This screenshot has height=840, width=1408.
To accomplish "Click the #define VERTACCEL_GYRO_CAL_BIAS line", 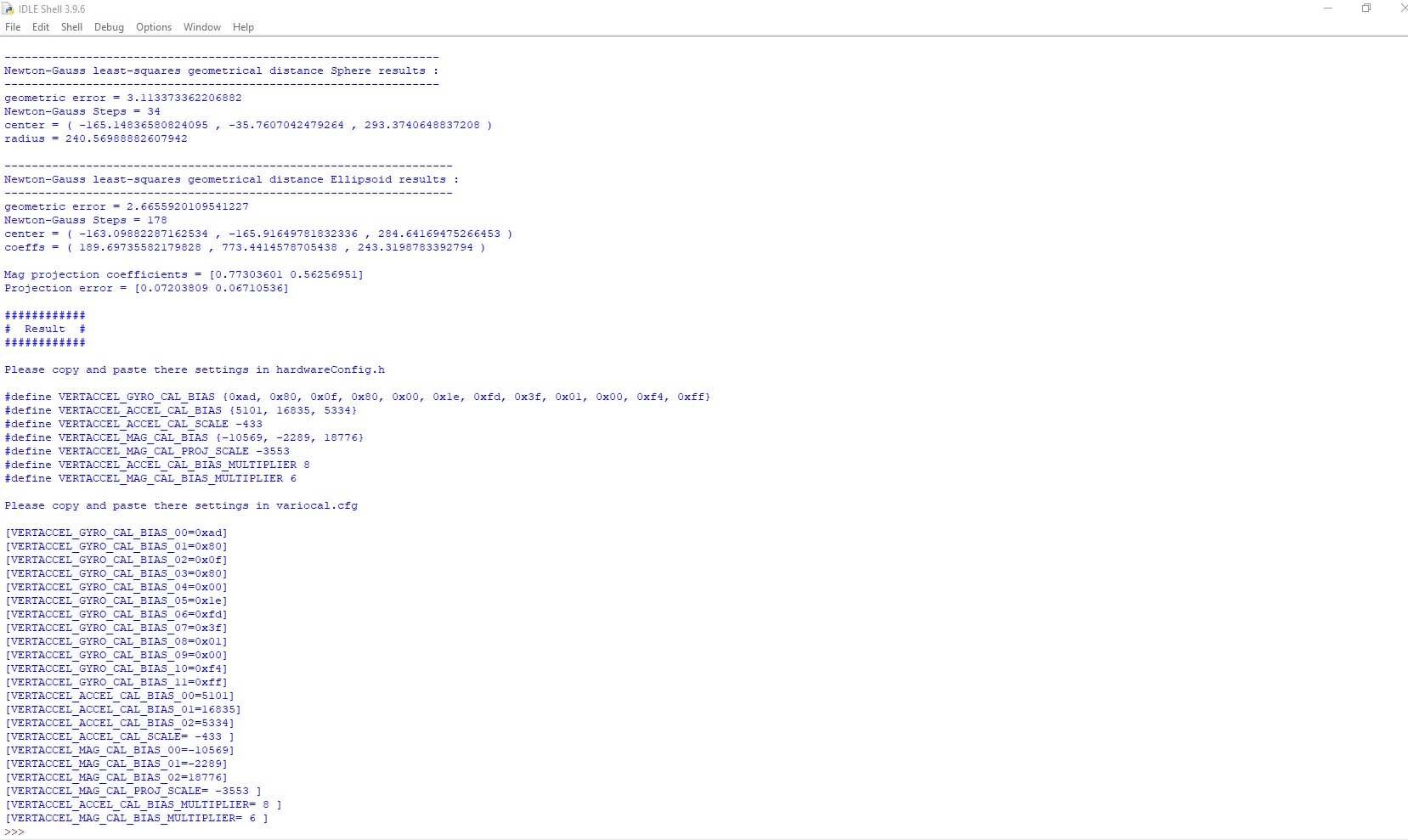I will point(358,397).
